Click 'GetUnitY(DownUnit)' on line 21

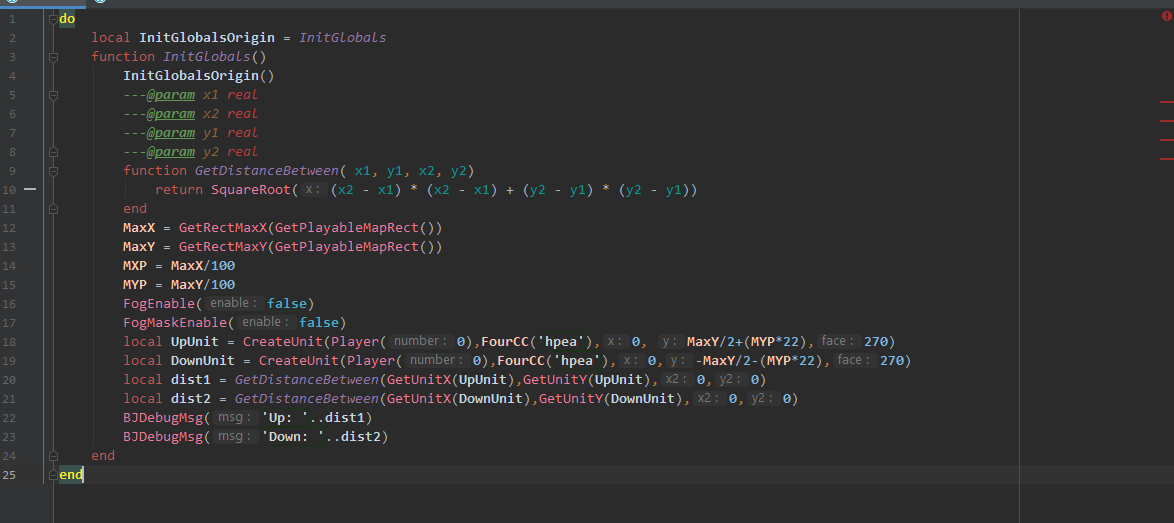point(610,399)
